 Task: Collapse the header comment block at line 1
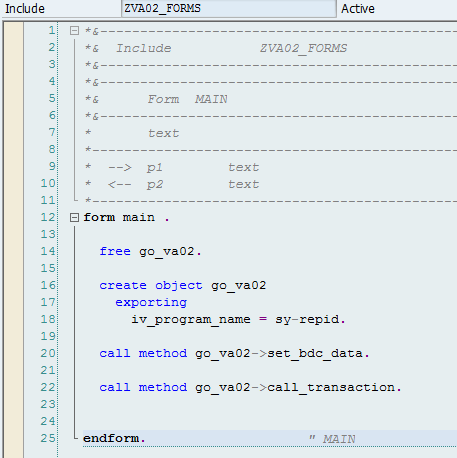coord(74,31)
